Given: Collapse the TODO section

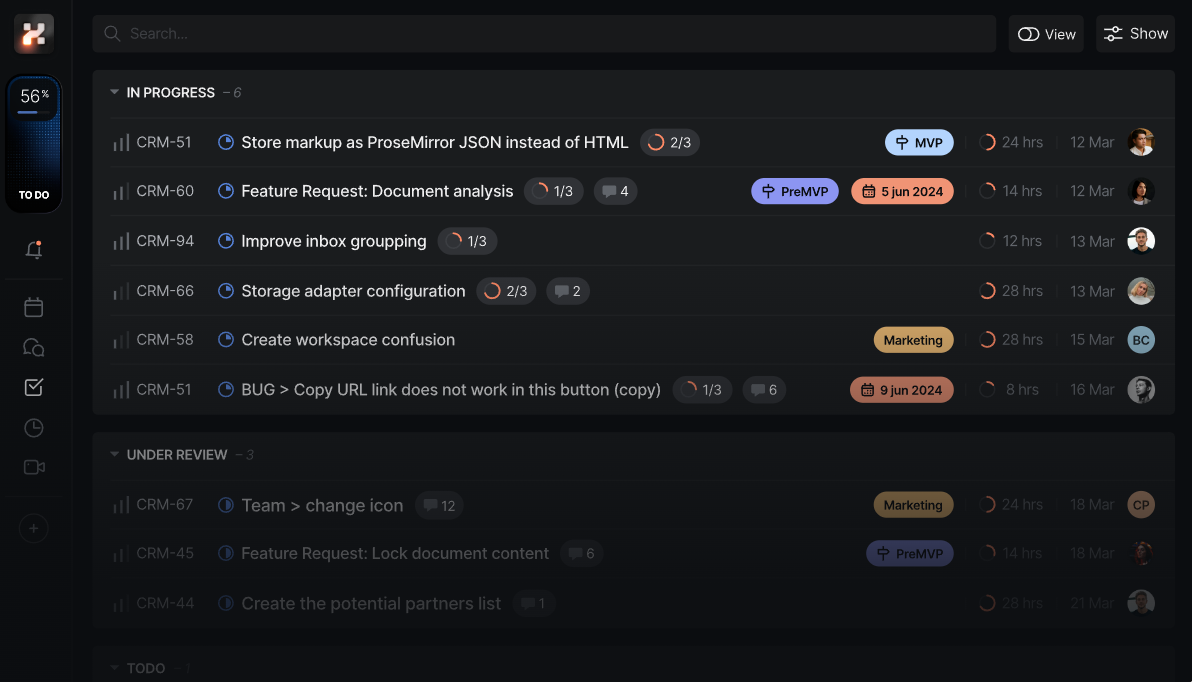Looking at the screenshot, I should (x=115, y=668).
